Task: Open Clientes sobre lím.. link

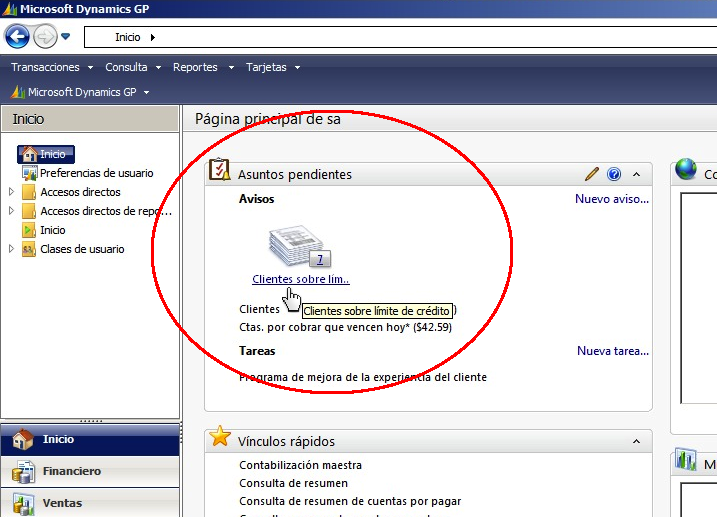Action: tap(301, 279)
